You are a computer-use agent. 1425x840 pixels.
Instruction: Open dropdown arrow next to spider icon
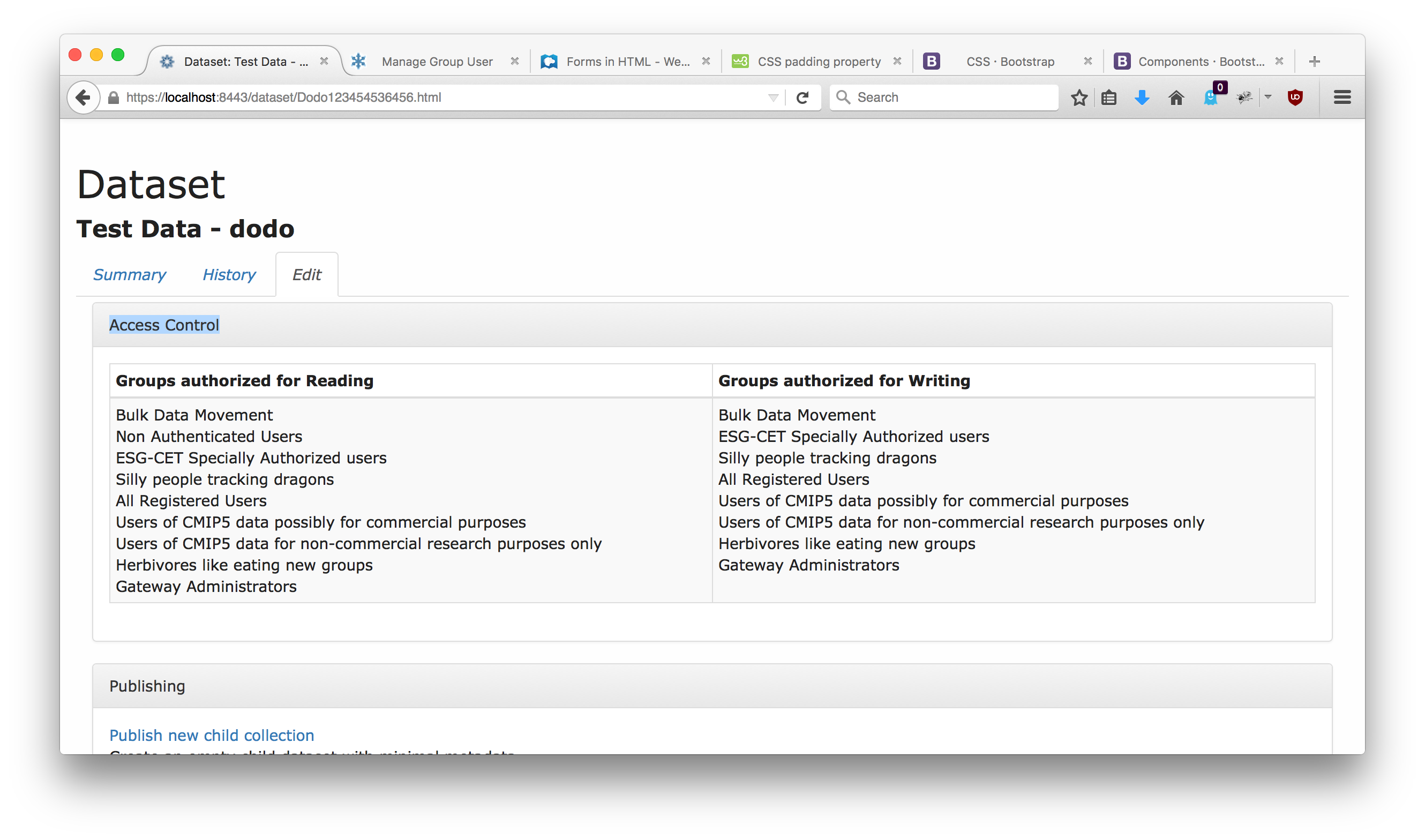coord(1267,97)
